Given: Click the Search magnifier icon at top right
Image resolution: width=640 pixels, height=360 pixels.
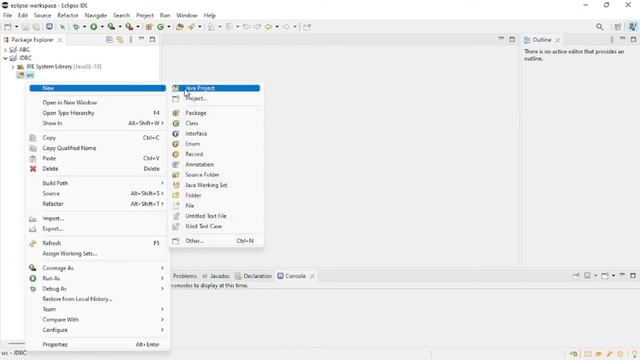Looking at the screenshot, I should click(x=599, y=27).
